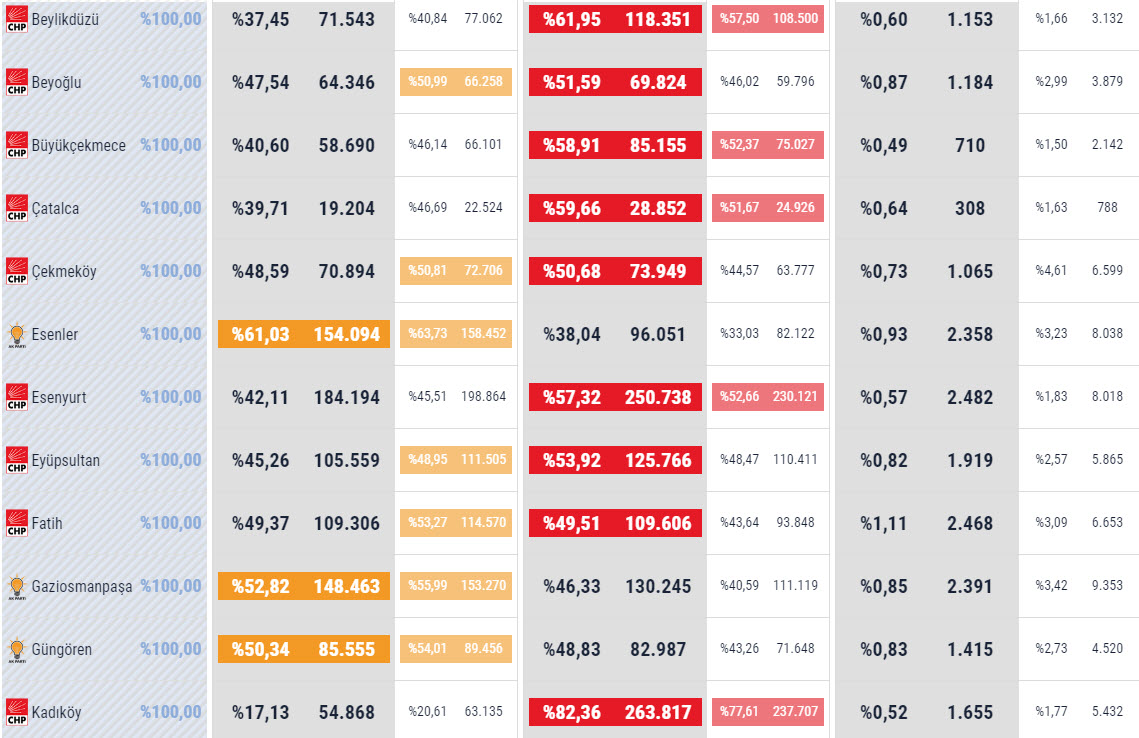Image resolution: width=1139 pixels, height=738 pixels.
Task: Click the Çekmeköy district name
Action: 64,272
